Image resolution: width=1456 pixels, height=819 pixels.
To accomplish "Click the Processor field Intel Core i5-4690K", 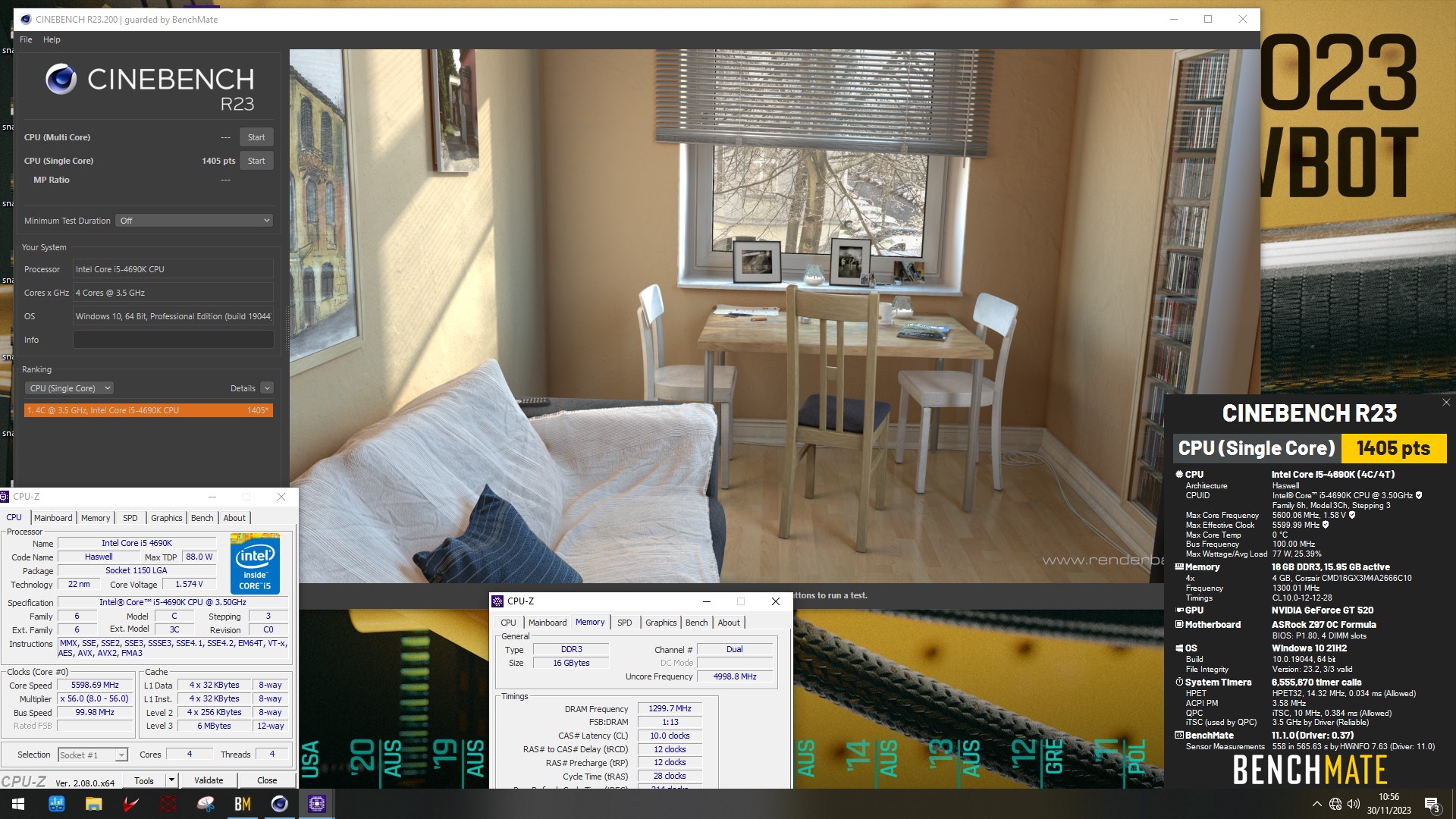I will click(x=173, y=269).
